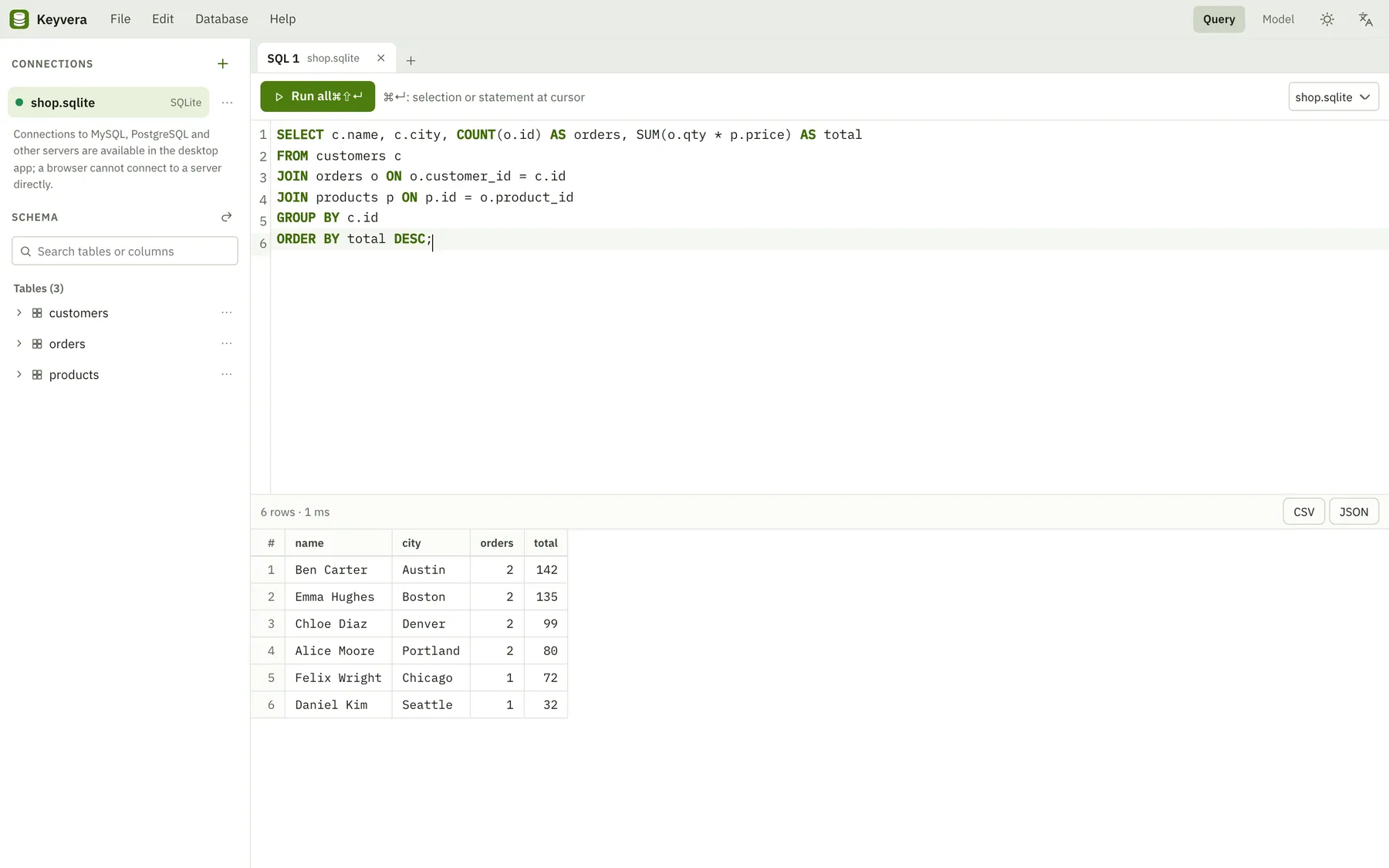Export results as JSON
The height and width of the screenshot is (868, 1389).
point(1354,512)
